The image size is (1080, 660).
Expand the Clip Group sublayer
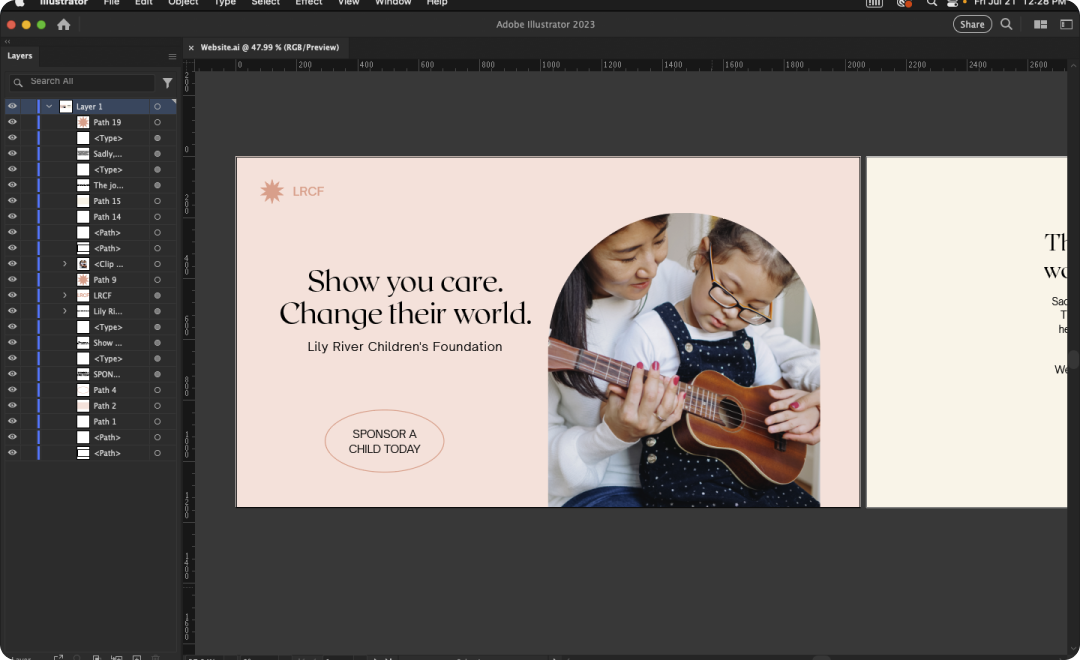(x=65, y=264)
